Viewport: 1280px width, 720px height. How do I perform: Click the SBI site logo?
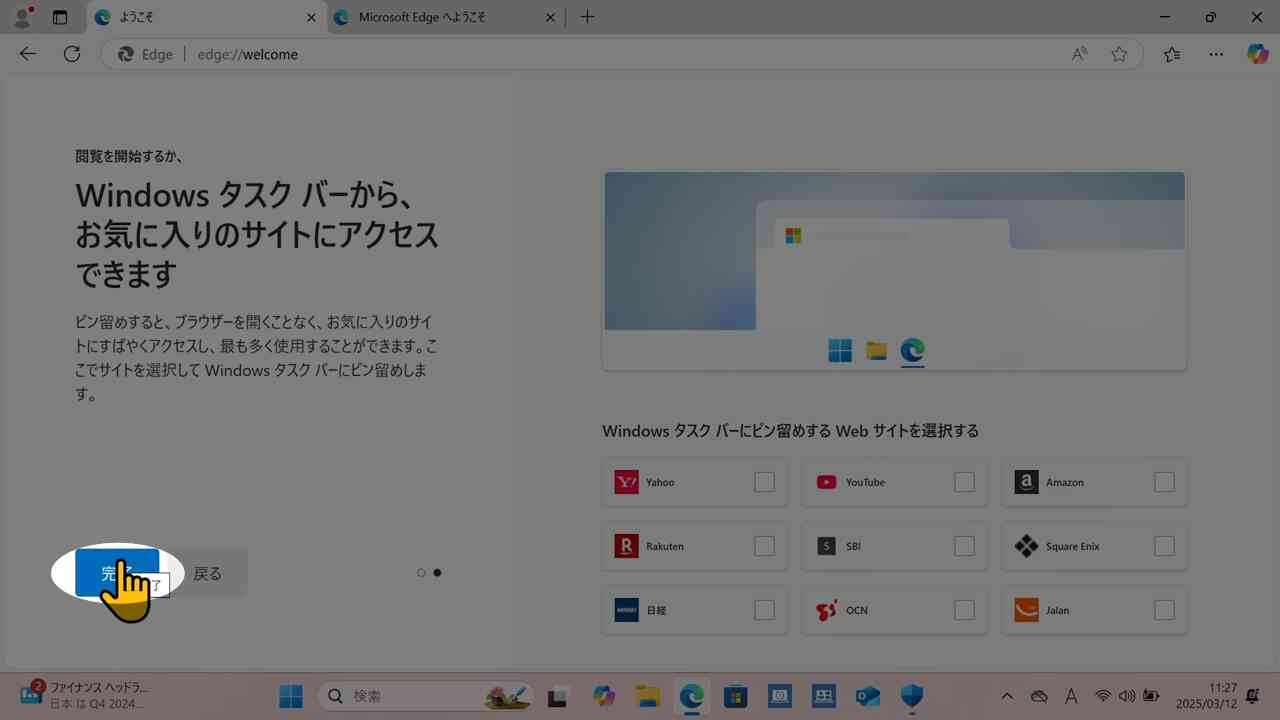tap(826, 546)
